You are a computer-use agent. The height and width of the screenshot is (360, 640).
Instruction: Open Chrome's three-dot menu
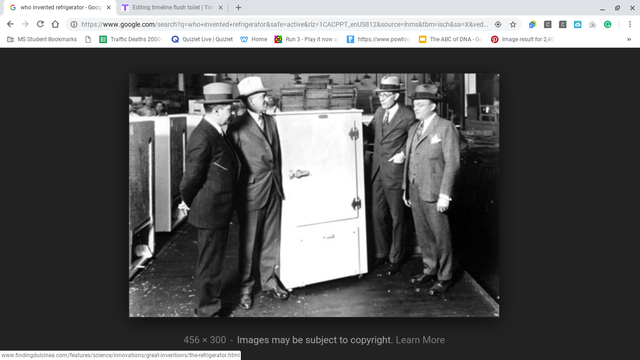(x=630, y=24)
